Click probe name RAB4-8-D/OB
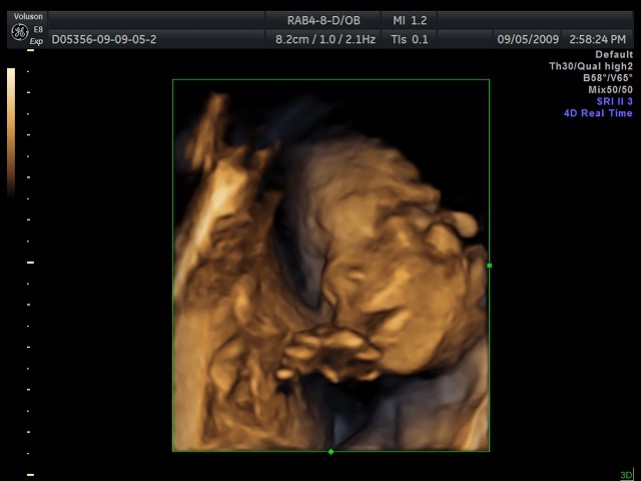 click(x=323, y=20)
